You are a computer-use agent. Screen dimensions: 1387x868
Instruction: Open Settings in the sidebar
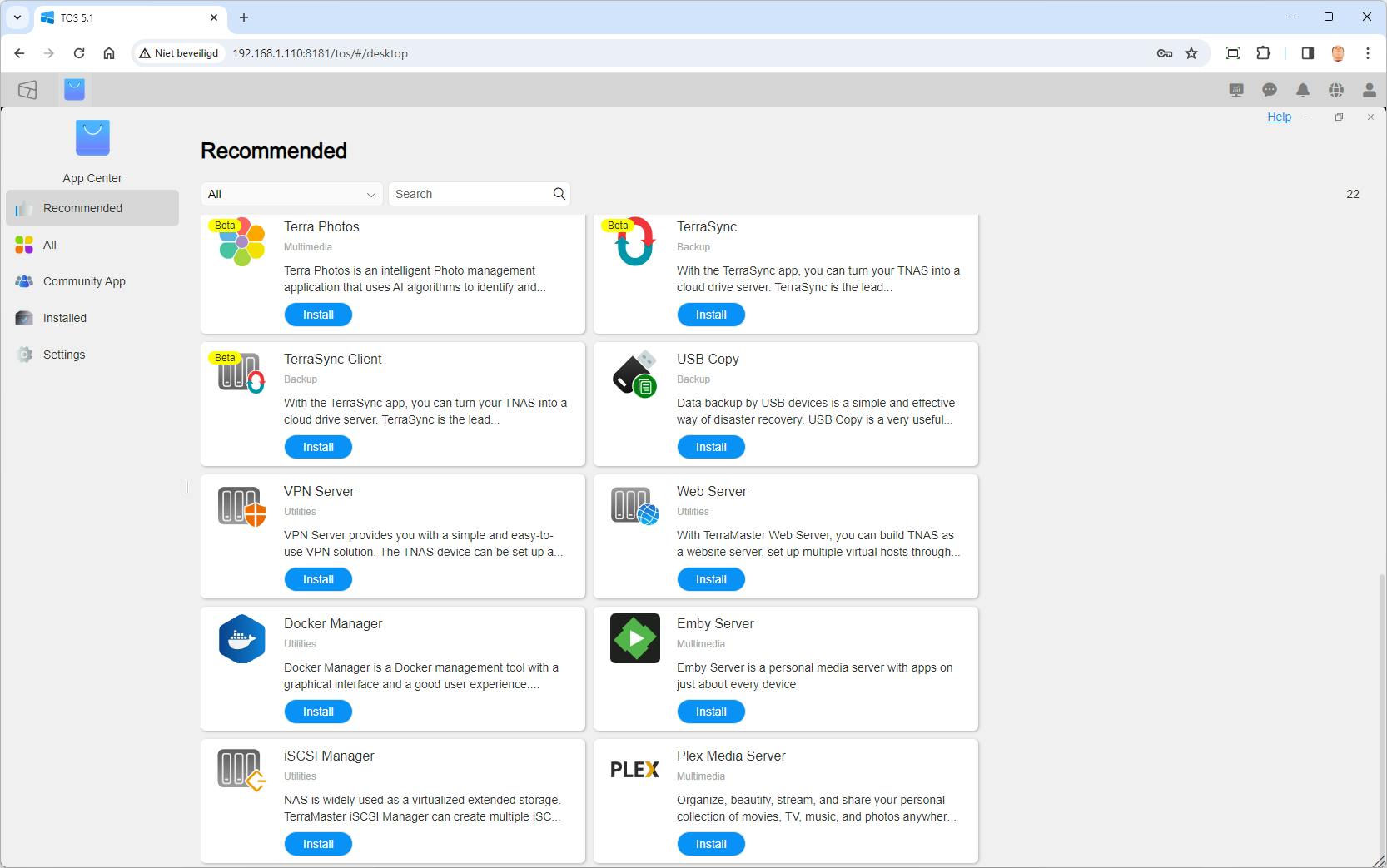point(92,355)
